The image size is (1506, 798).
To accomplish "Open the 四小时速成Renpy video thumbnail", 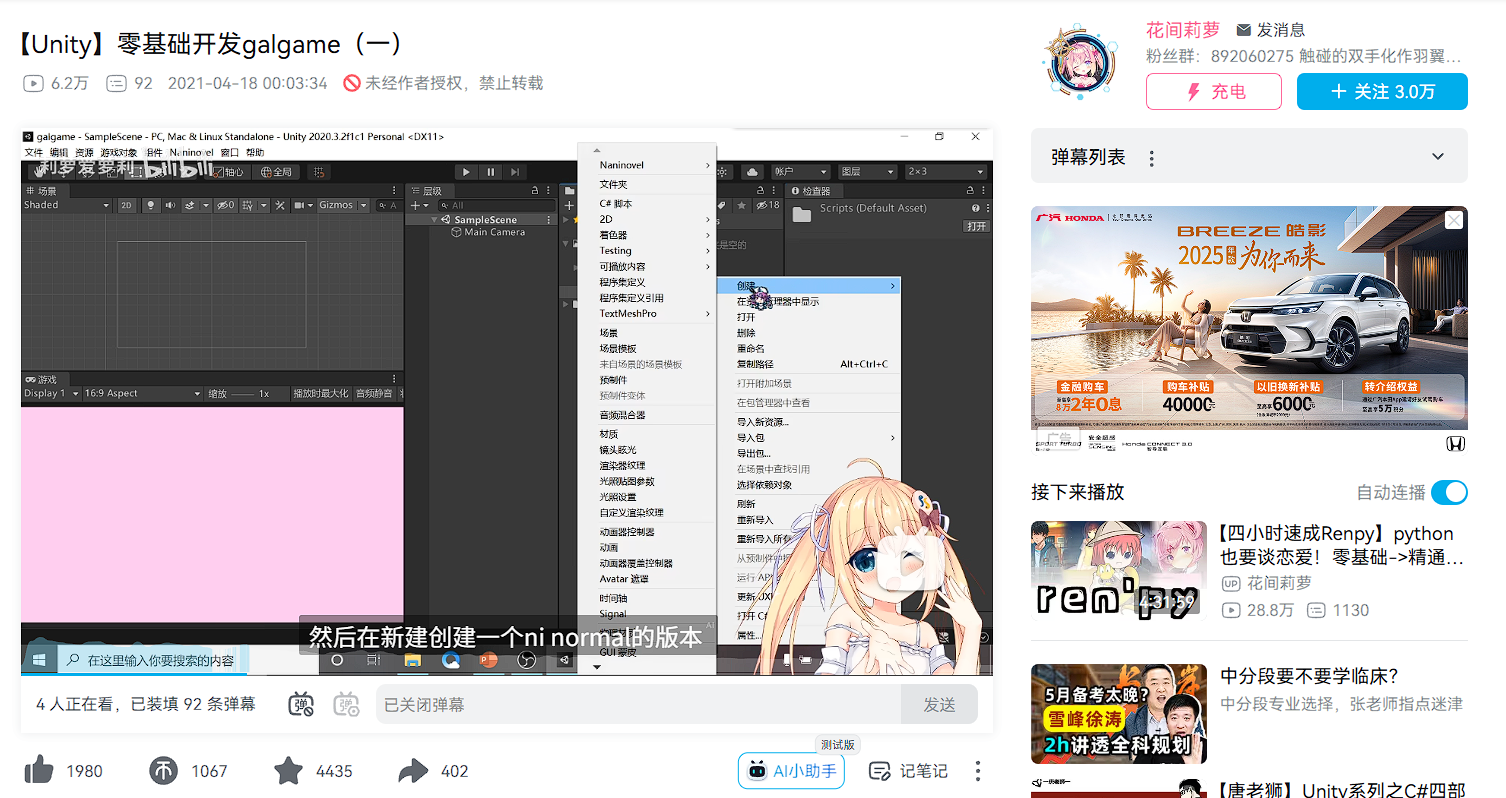I will point(1119,572).
